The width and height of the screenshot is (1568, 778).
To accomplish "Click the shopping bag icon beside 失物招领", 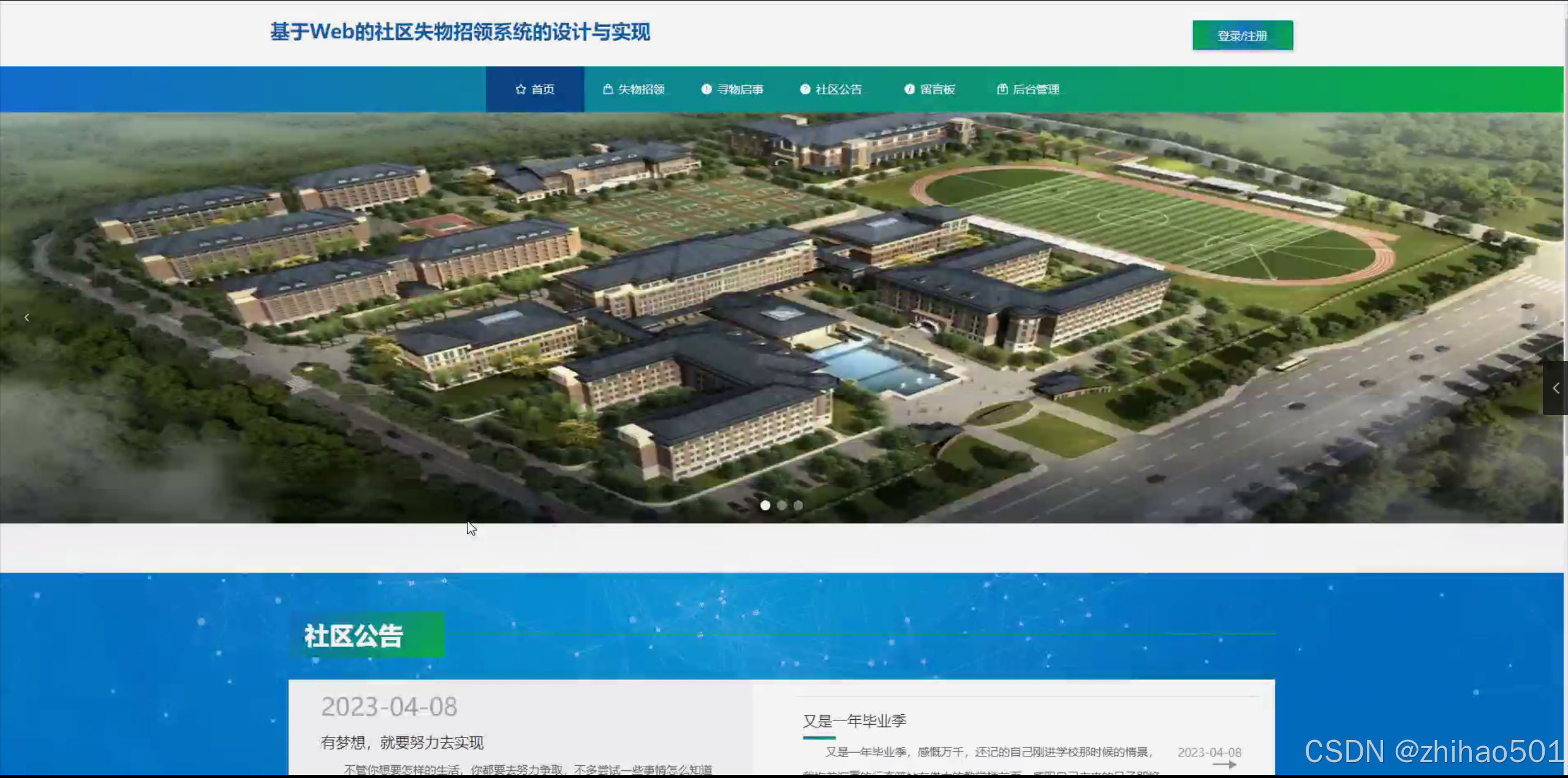I will (607, 90).
